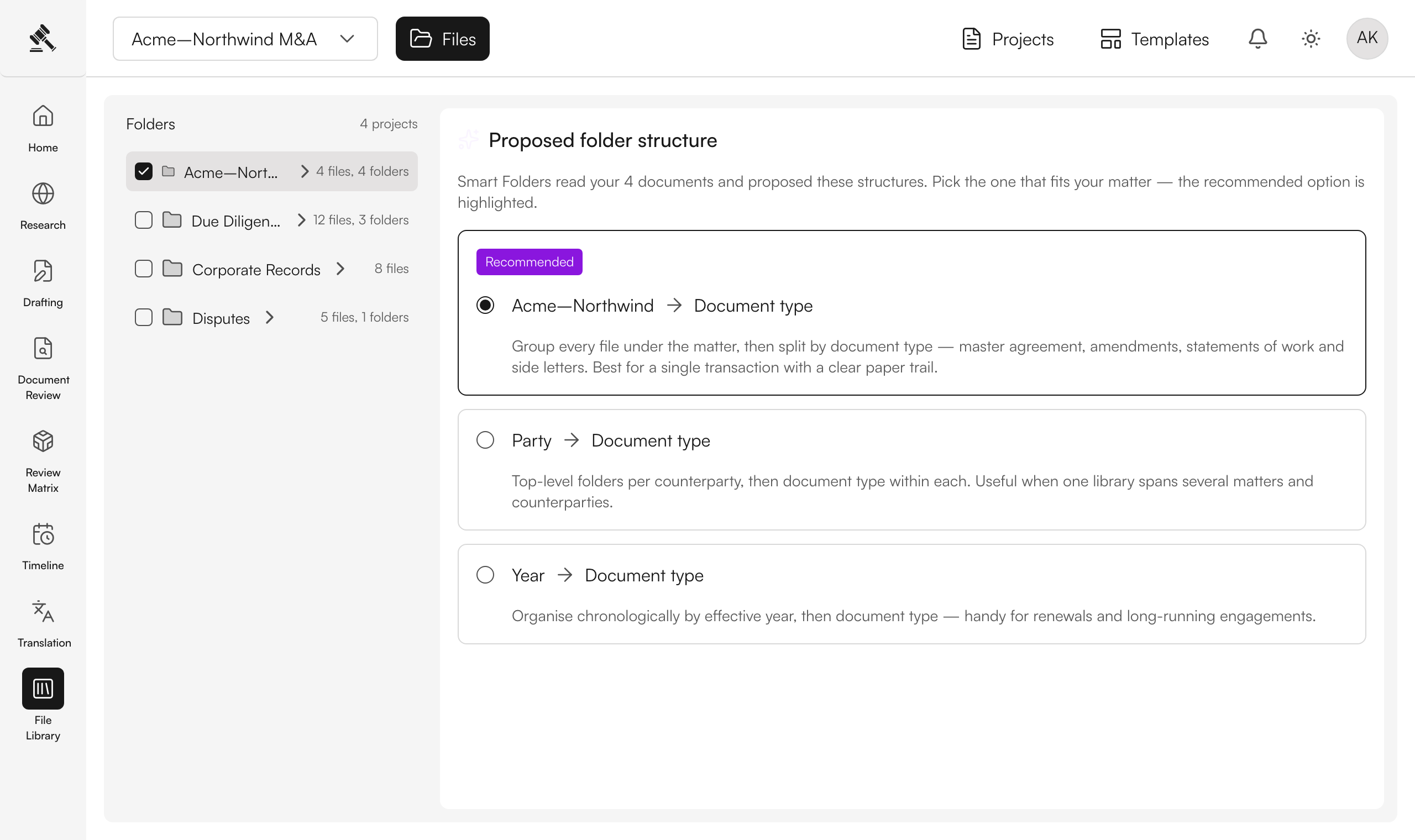Expand the Corporate Records chevron
Screen dimensions: 1415x840
pyautogui.click(x=340, y=268)
